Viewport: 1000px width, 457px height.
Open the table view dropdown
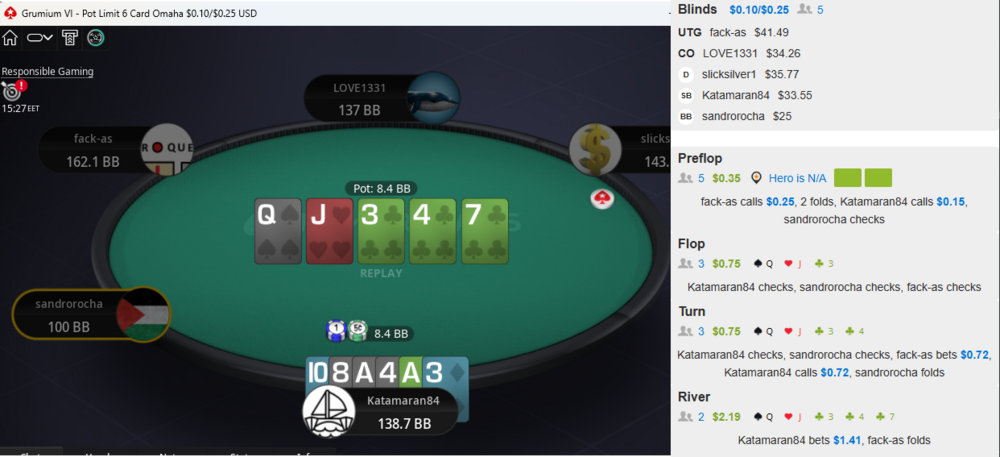40,38
